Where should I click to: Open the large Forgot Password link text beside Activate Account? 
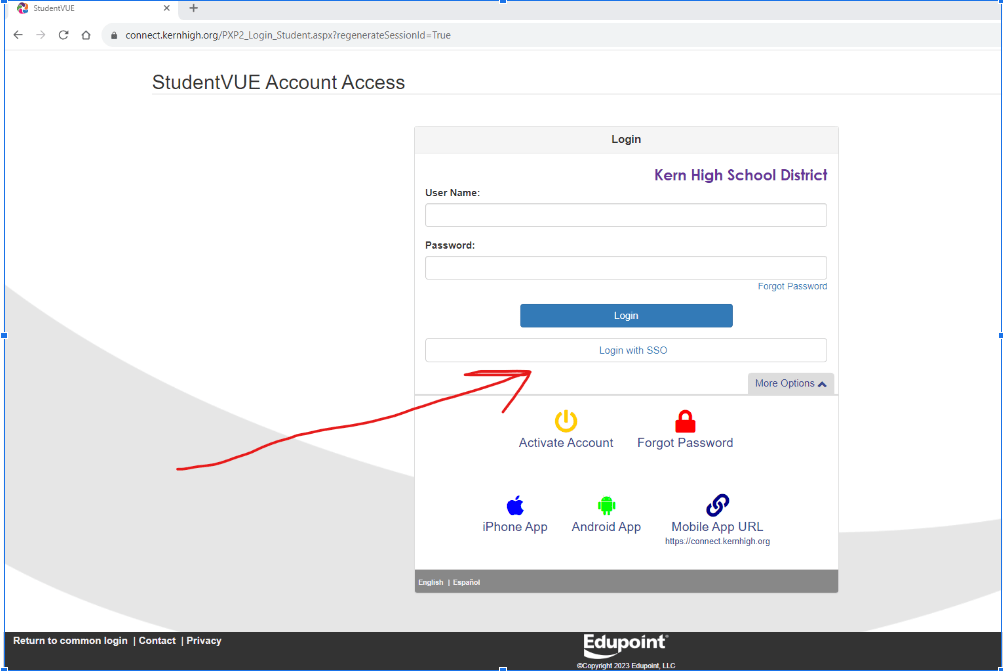(x=685, y=443)
